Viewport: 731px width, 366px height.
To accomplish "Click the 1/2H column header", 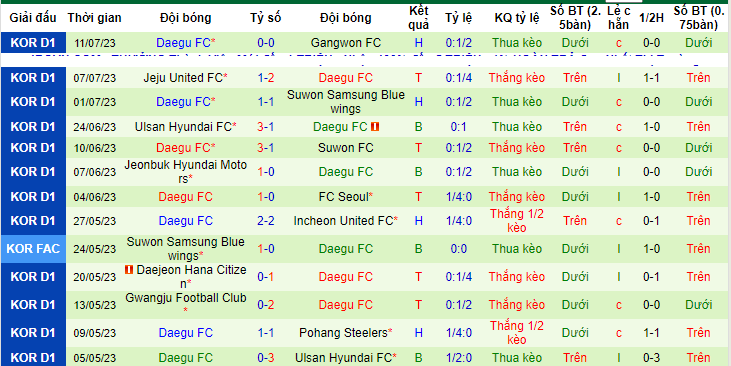I will [651, 18].
